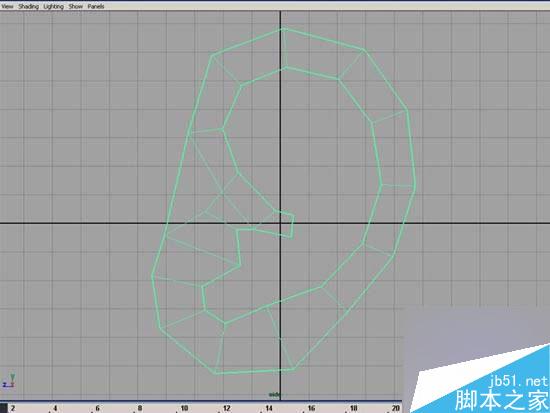Select the current-frame marker at timeline start
The height and width of the screenshot is (413, 550).
pyautogui.click(x=4, y=408)
